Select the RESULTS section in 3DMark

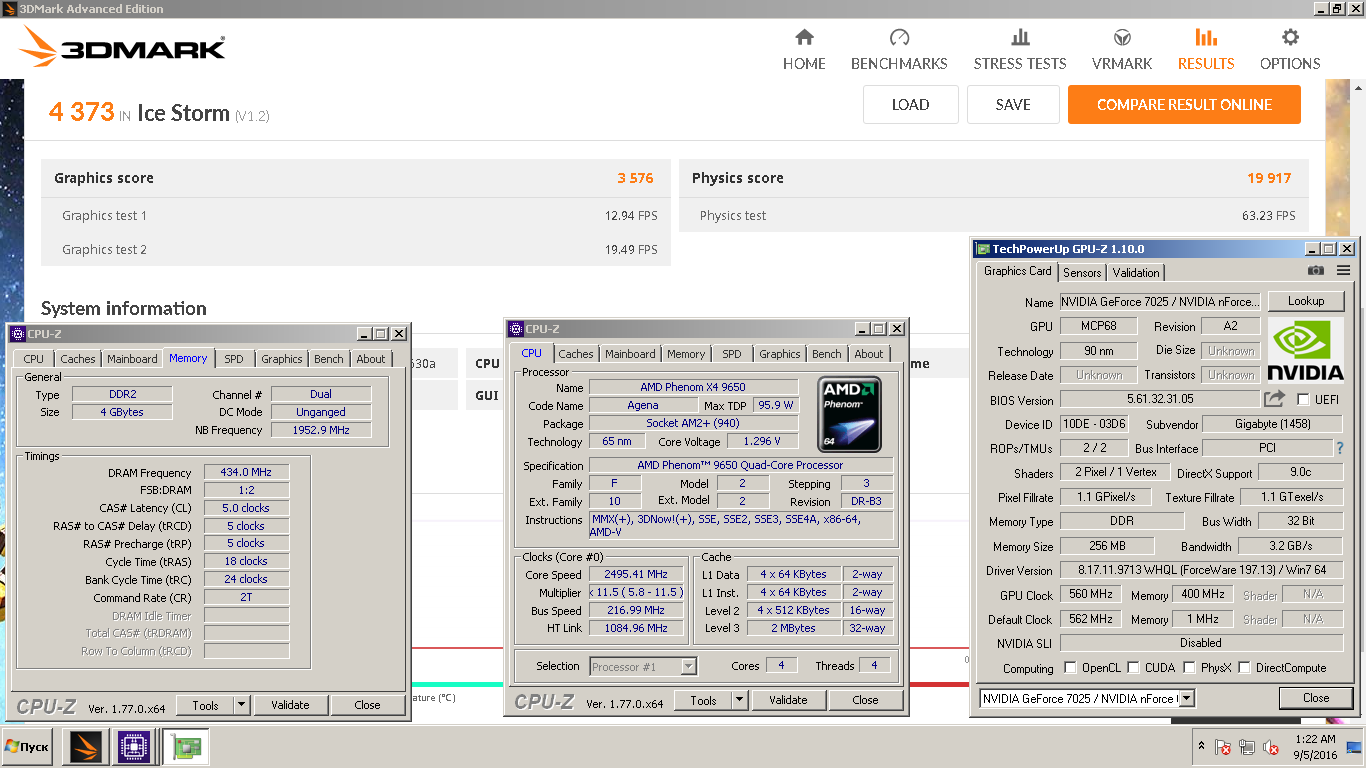point(1206,50)
